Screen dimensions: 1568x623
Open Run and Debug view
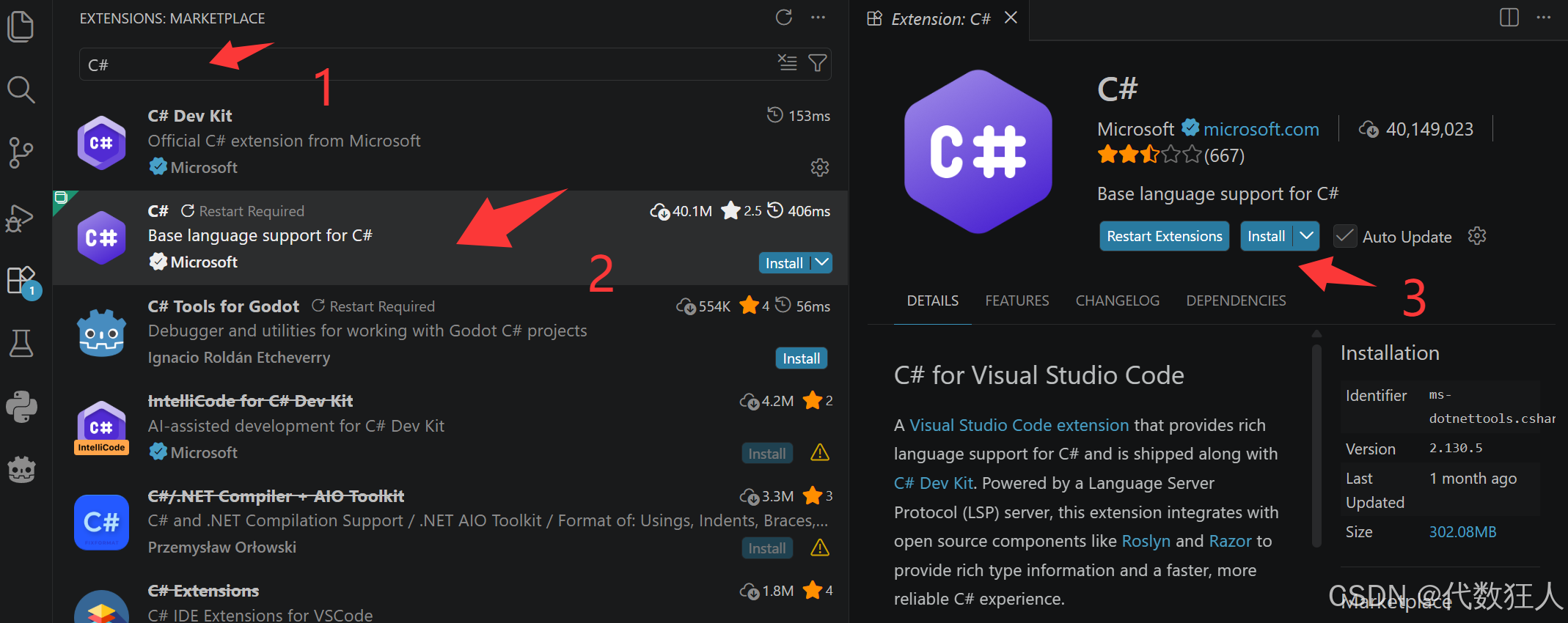point(21,217)
